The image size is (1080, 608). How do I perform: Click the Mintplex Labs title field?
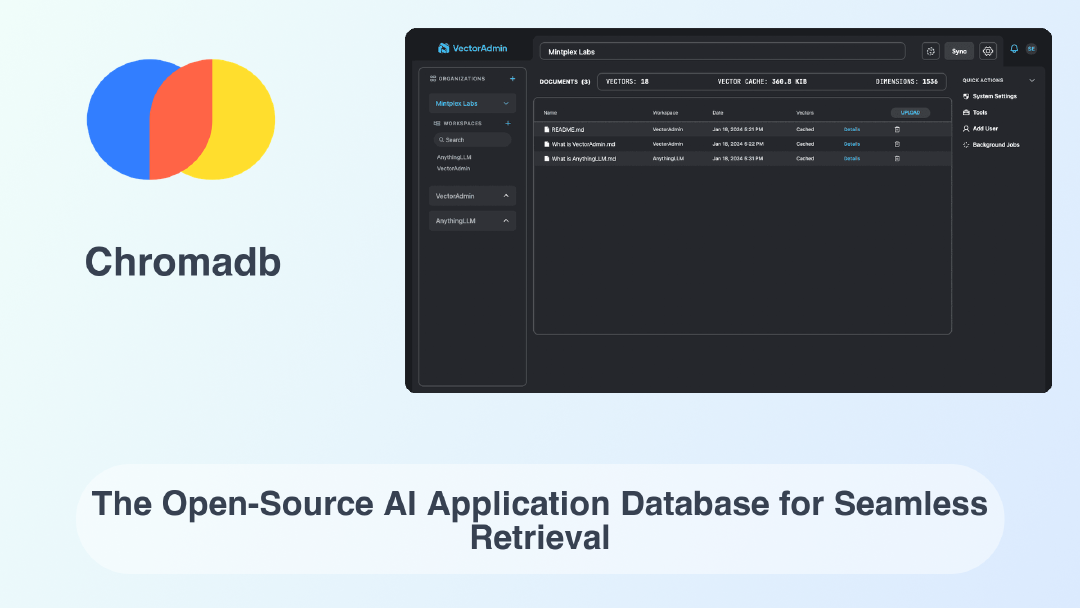722,52
